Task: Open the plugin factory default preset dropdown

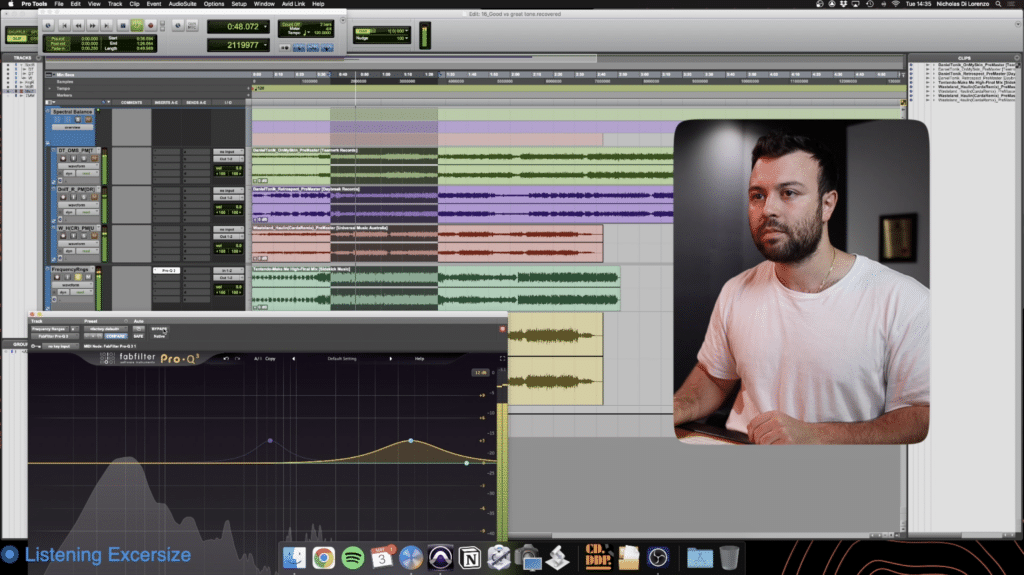Action: click(x=104, y=329)
